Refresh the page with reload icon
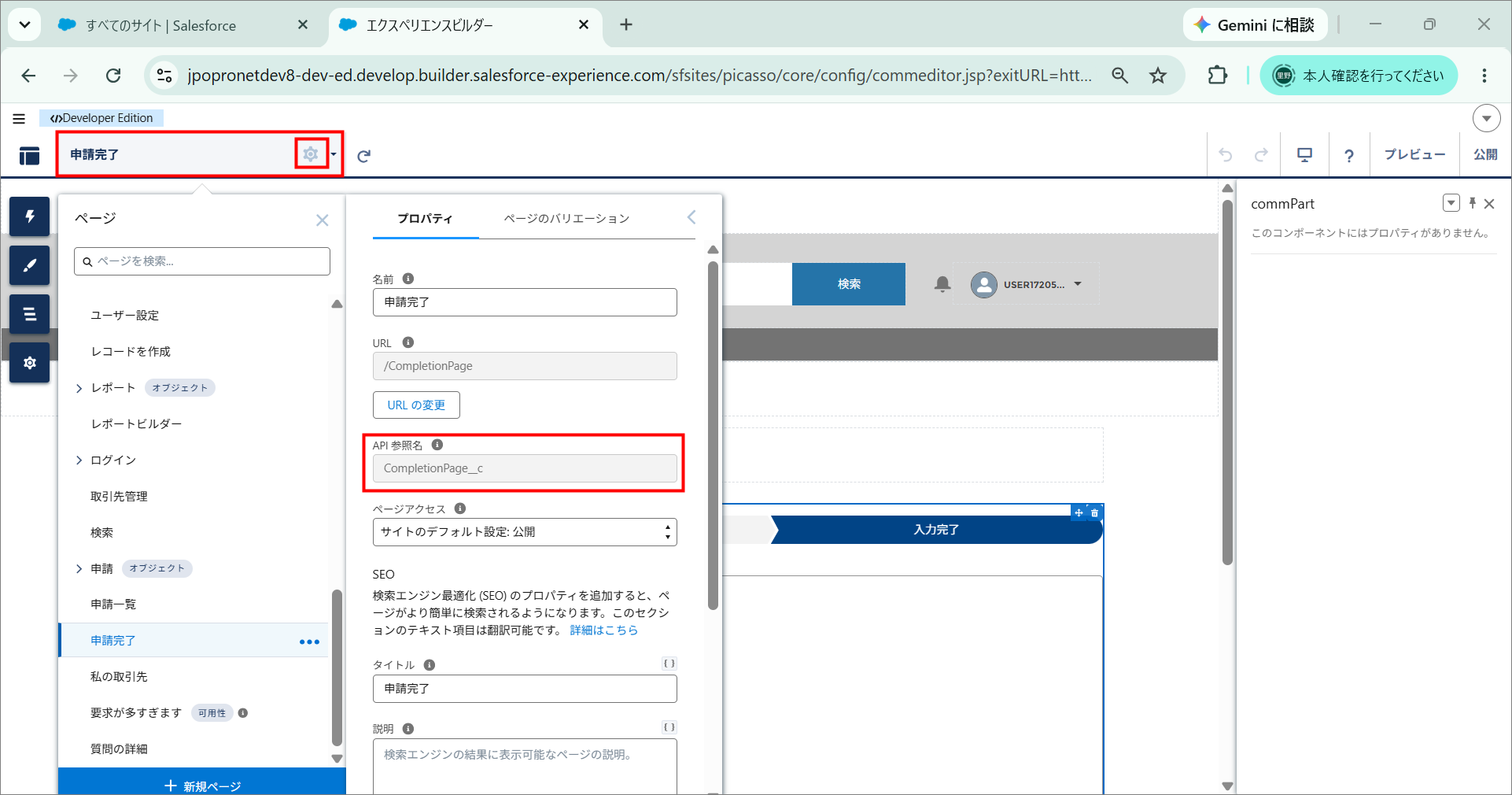The height and width of the screenshot is (795, 1512). point(363,156)
